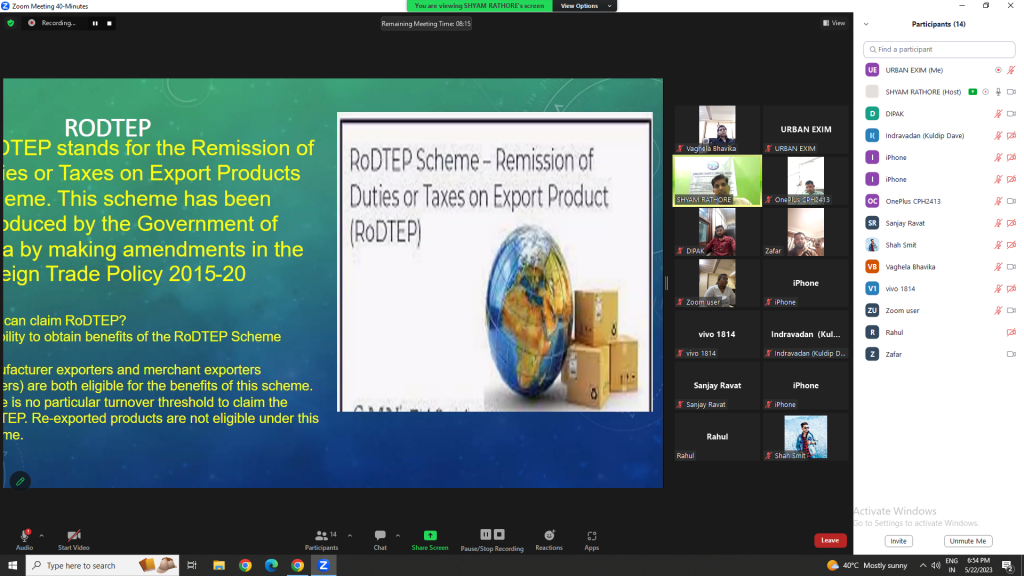Pause recording with the top pause icon
The width and height of the screenshot is (1024, 576).
pos(96,23)
